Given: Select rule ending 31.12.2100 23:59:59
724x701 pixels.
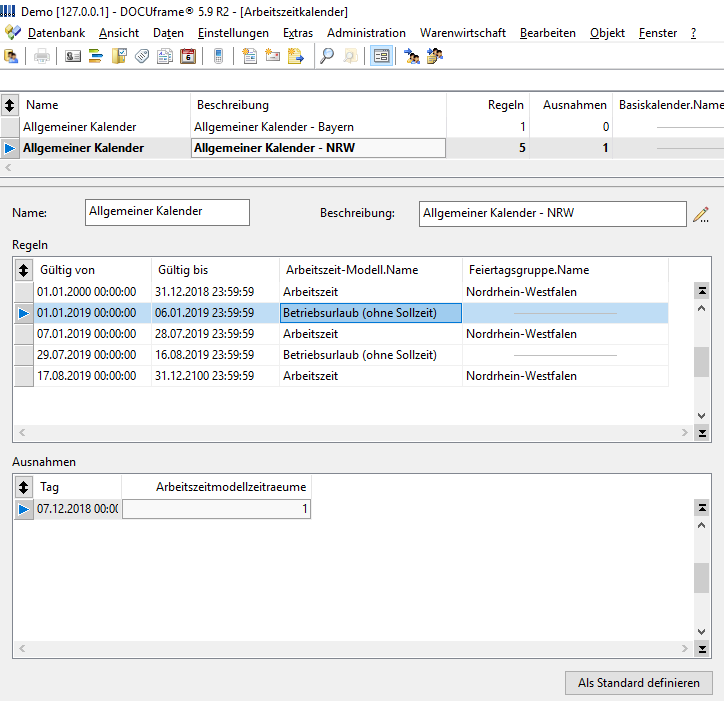Looking at the screenshot, I should 341,376.
